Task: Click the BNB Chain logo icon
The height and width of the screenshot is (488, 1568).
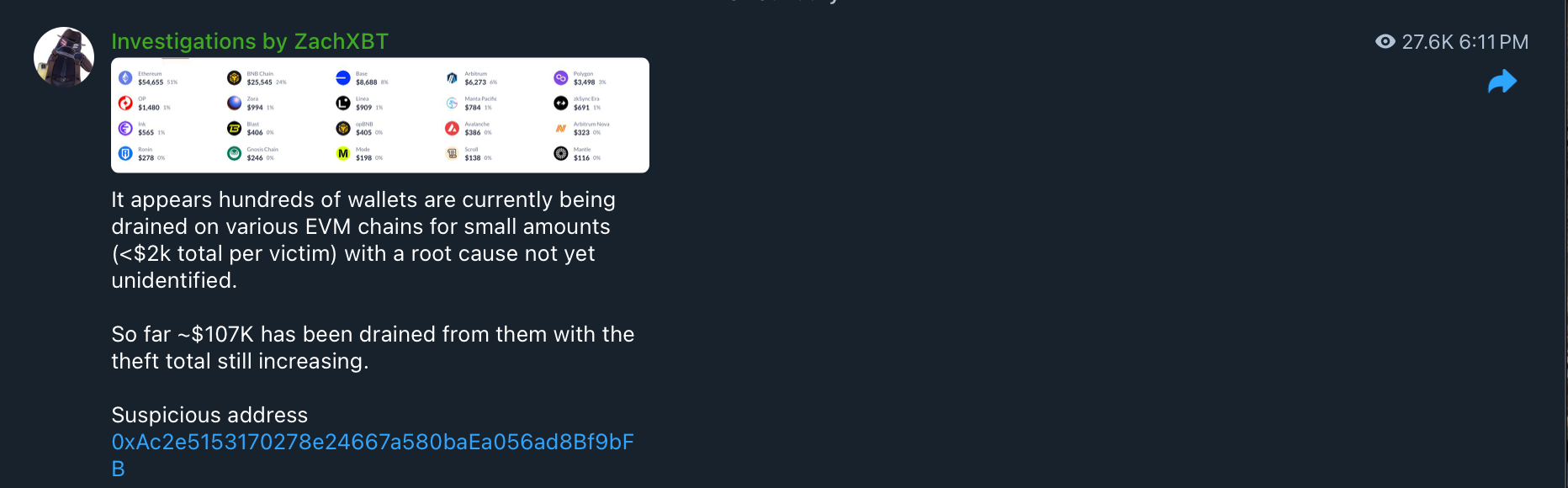Action: tap(235, 78)
